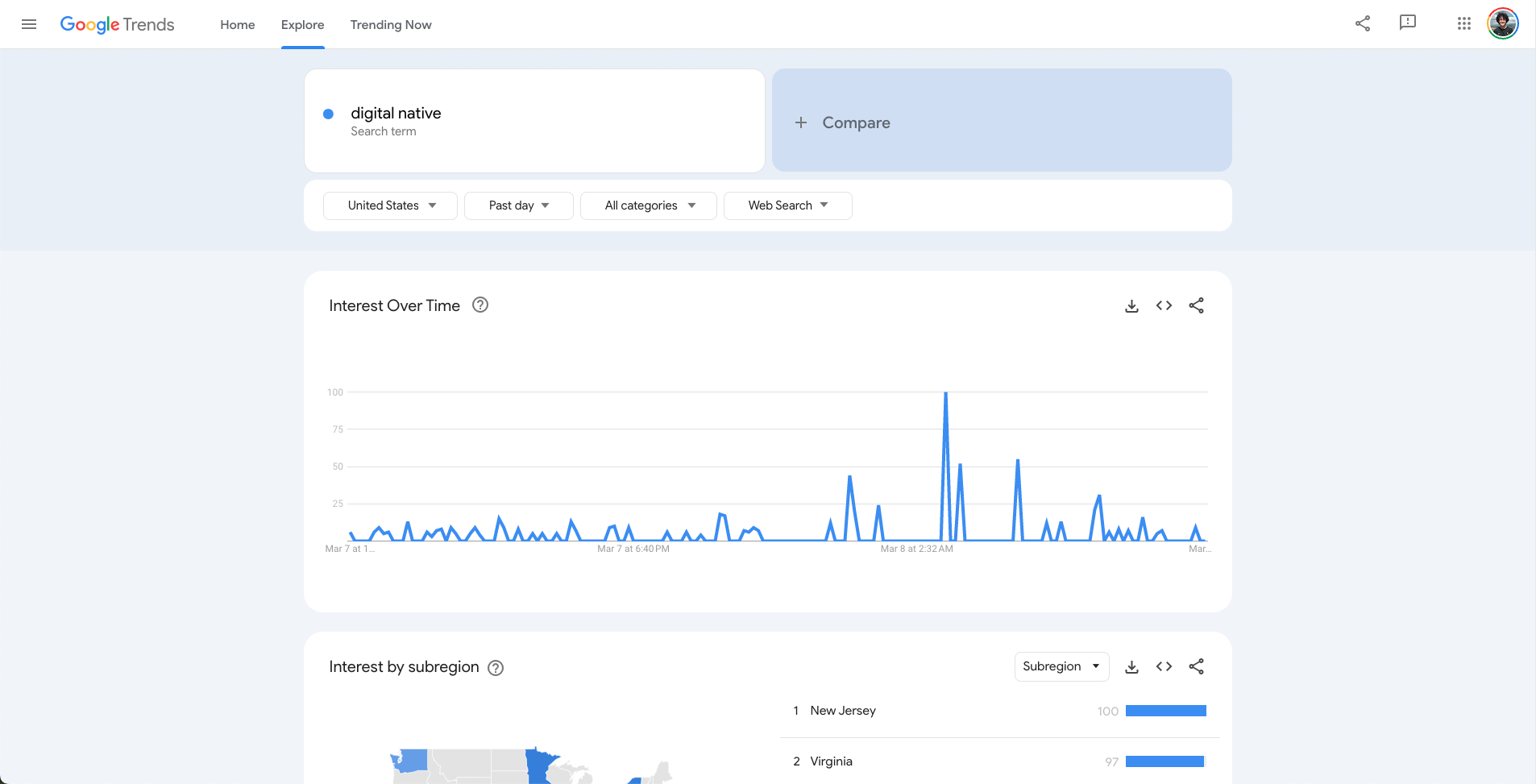Image resolution: width=1536 pixels, height=784 pixels.
Task: Open the Google apps grid
Action: 1463,24
